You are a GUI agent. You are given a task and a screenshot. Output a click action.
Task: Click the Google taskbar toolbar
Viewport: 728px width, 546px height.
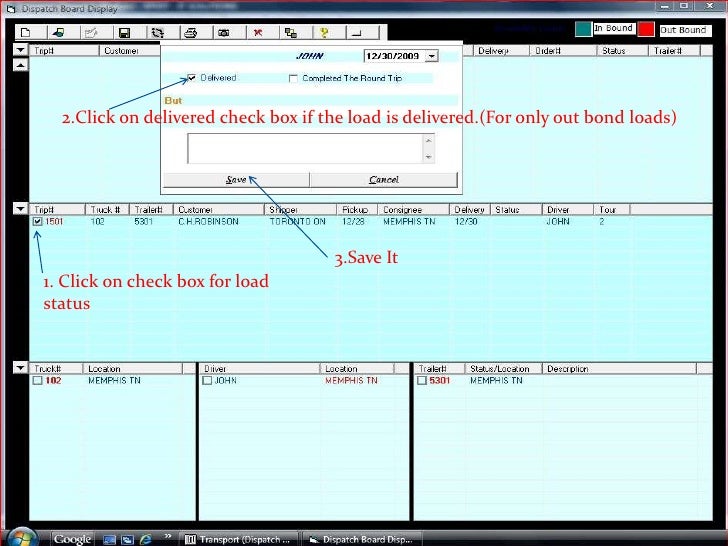pyautogui.click(x=72, y=539)
